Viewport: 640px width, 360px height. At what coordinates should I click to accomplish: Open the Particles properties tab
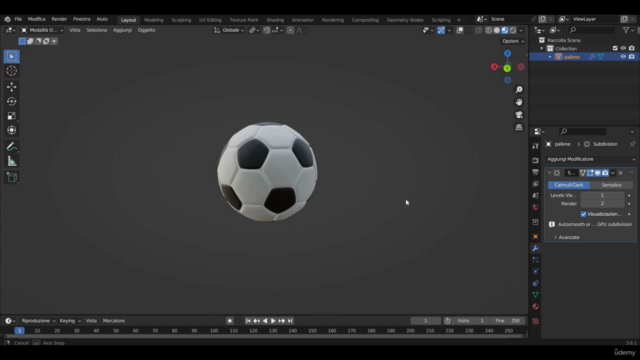click(x=536, y=260)
